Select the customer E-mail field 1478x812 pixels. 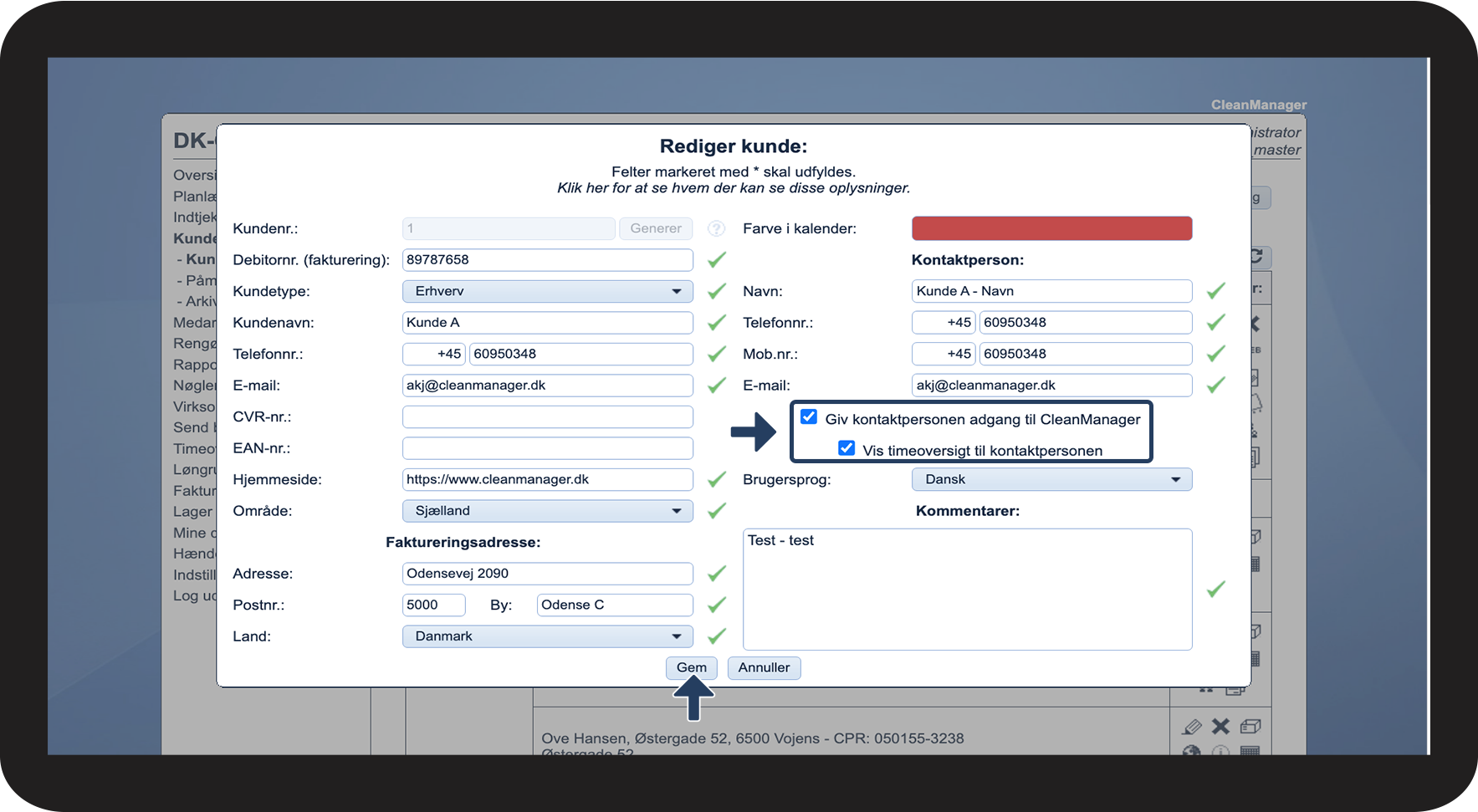(x=548, y=386)
